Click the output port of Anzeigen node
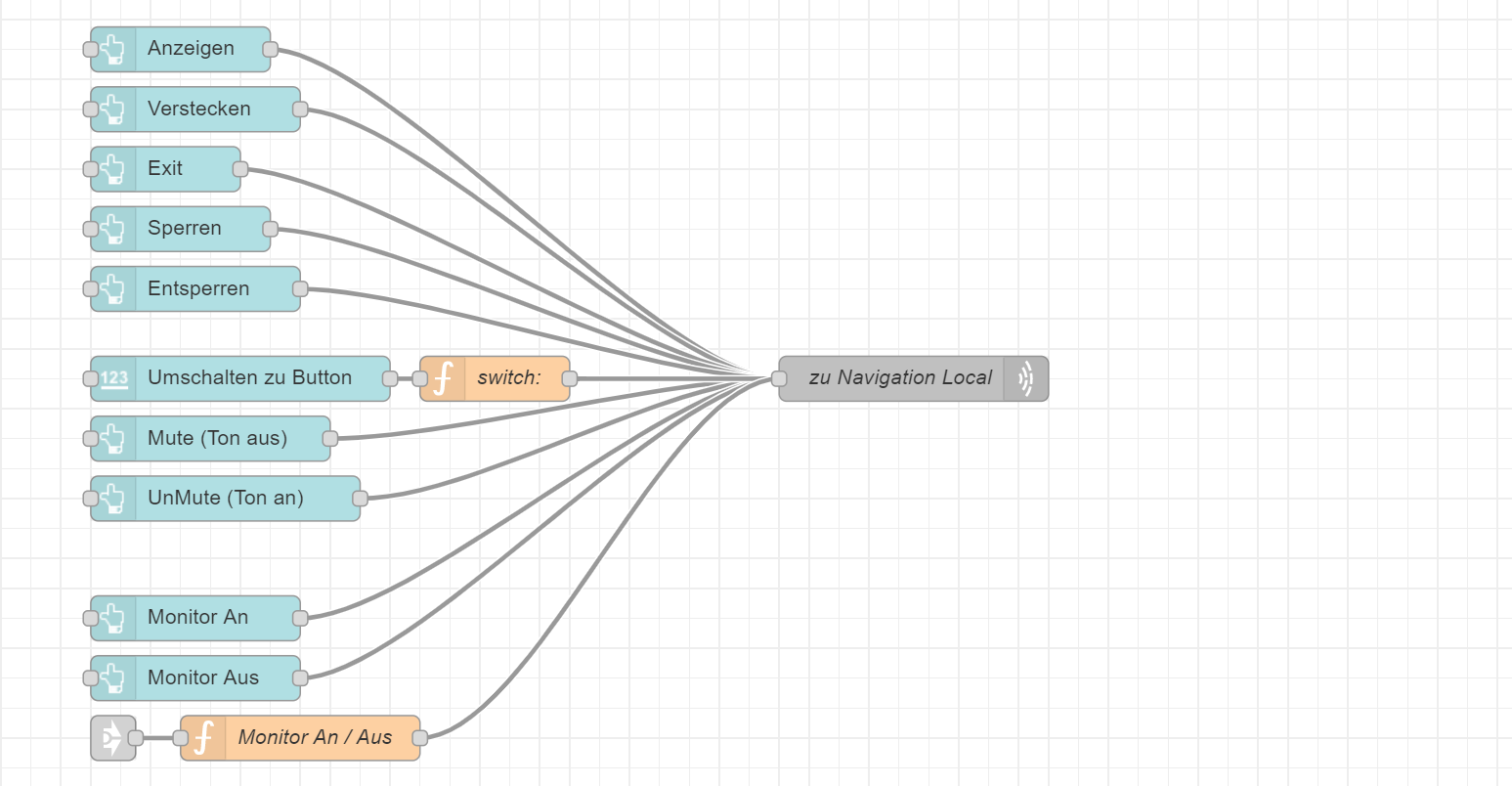 point(271,49)
